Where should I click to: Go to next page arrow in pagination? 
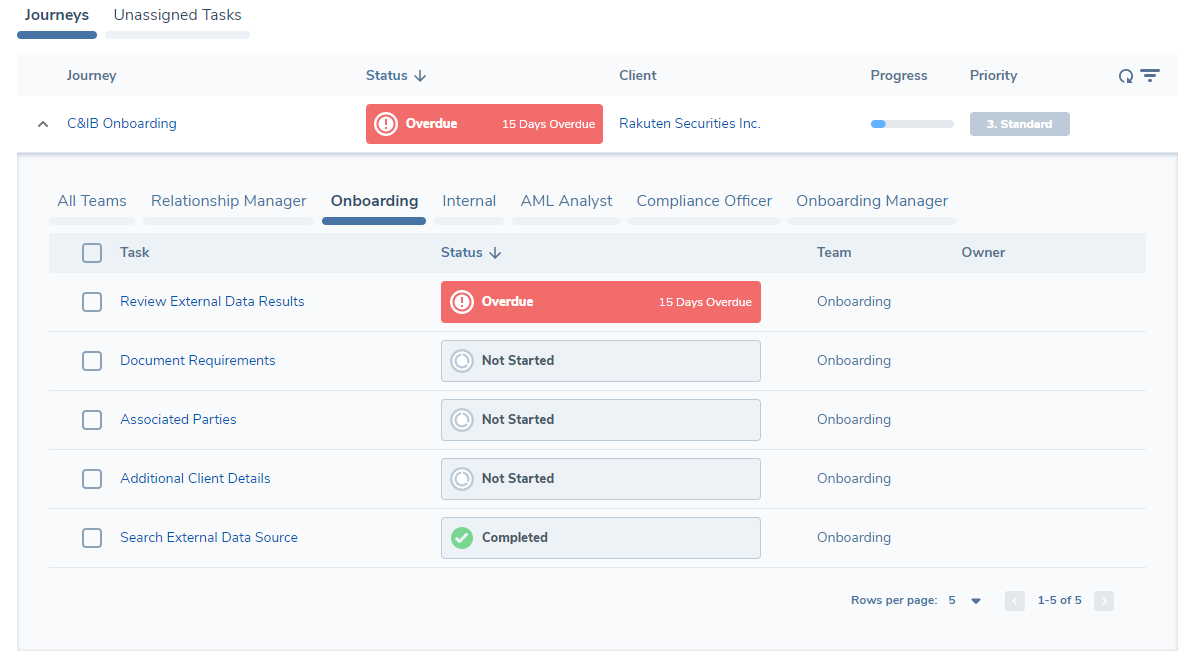pyautogui.click(x=1103, y=601)
